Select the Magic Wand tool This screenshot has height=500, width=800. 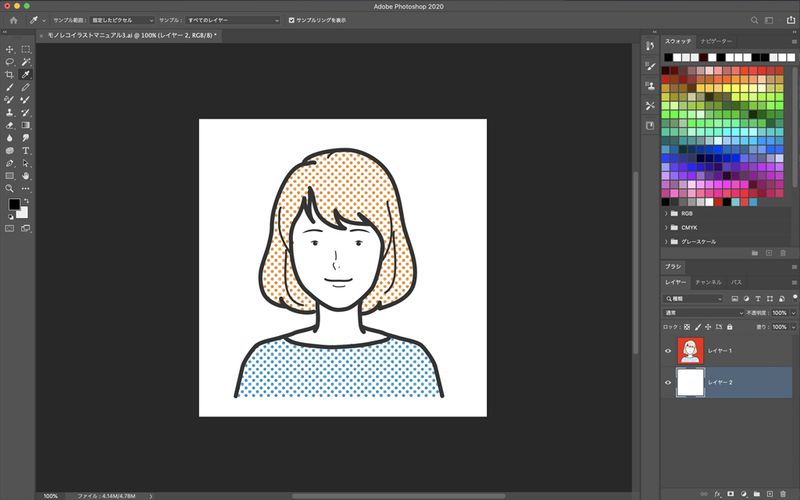[26, 62]
